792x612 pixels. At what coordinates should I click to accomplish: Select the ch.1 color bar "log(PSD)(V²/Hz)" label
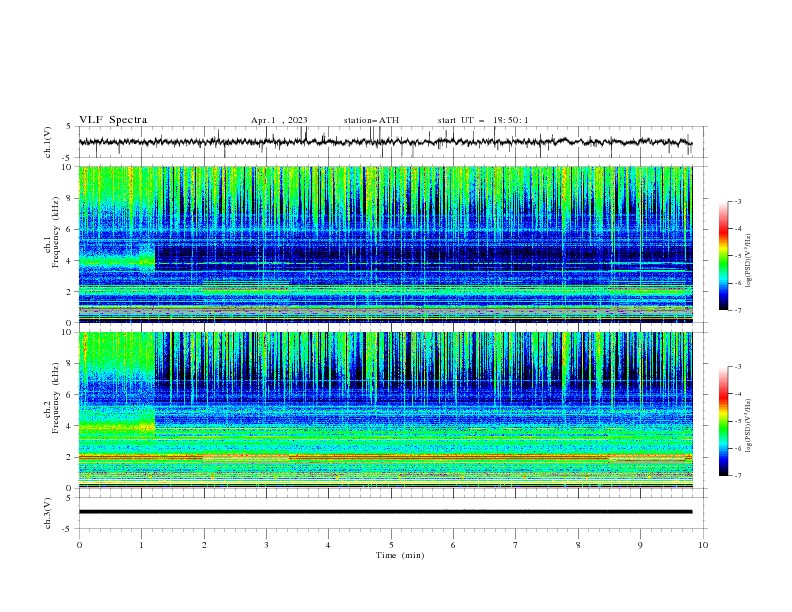point(748,261)
